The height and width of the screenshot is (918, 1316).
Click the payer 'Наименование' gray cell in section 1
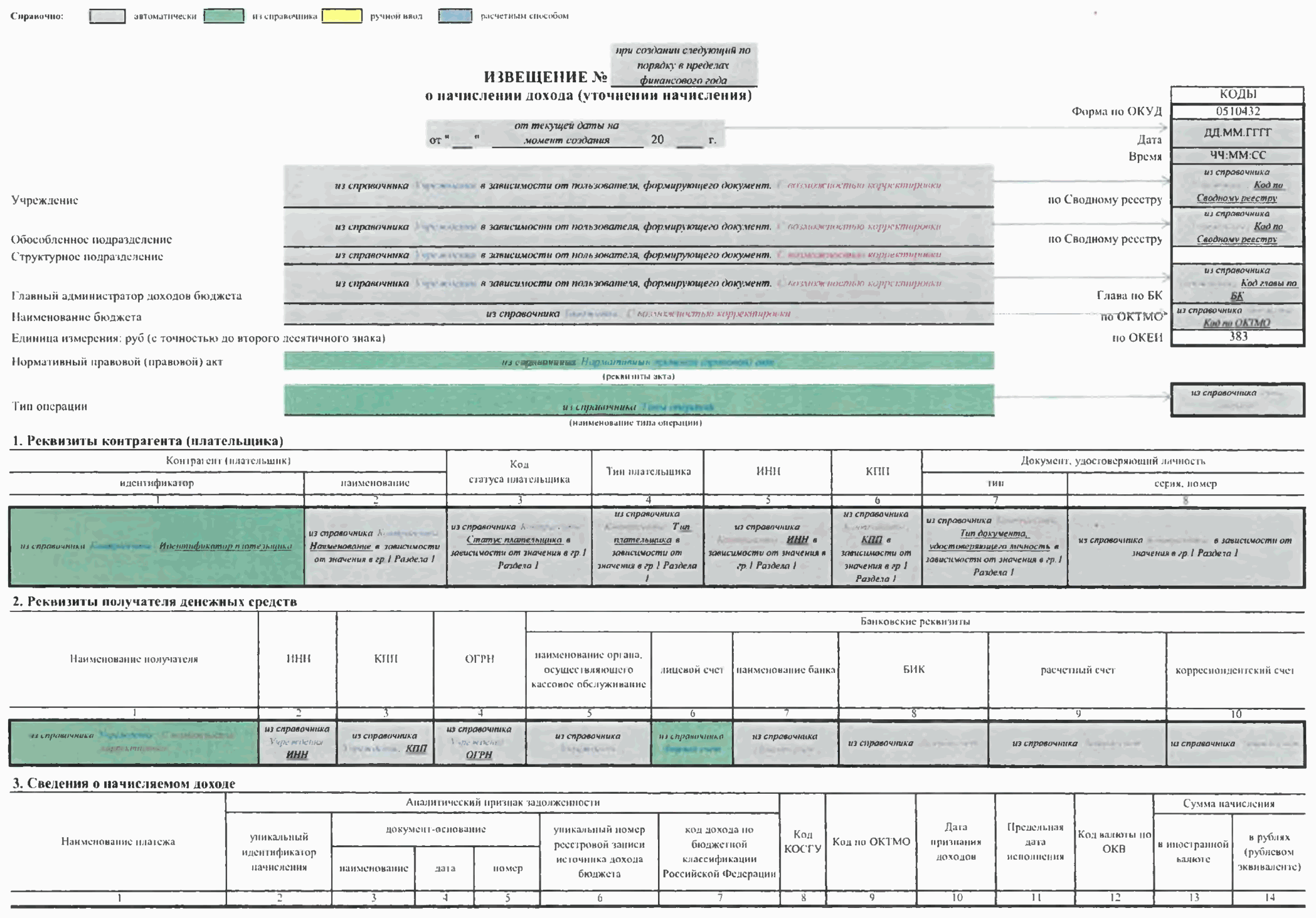click(x=375, y=546)
